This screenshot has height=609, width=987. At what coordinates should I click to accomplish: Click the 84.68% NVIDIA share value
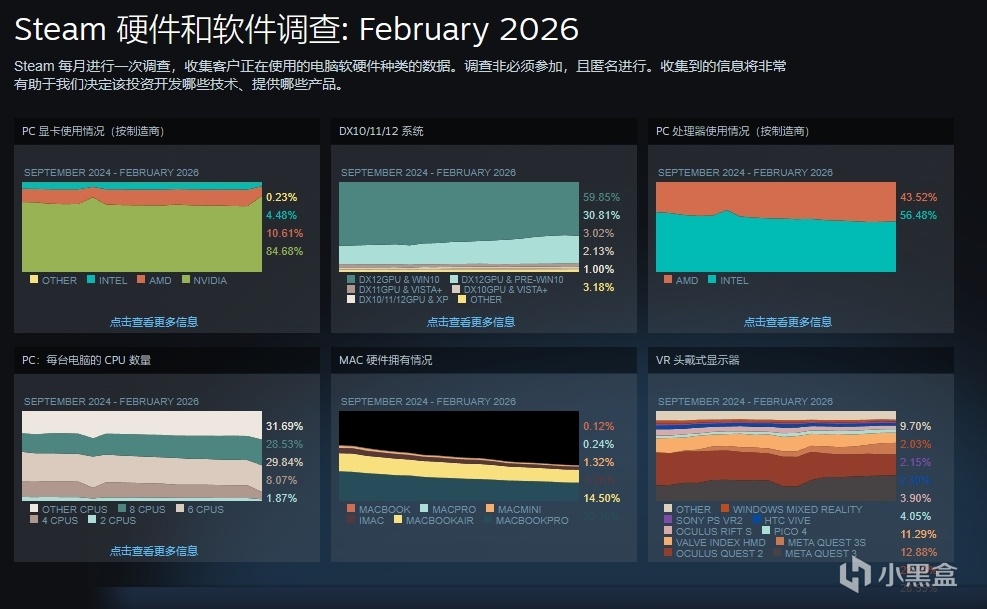[x=284, y=251]
